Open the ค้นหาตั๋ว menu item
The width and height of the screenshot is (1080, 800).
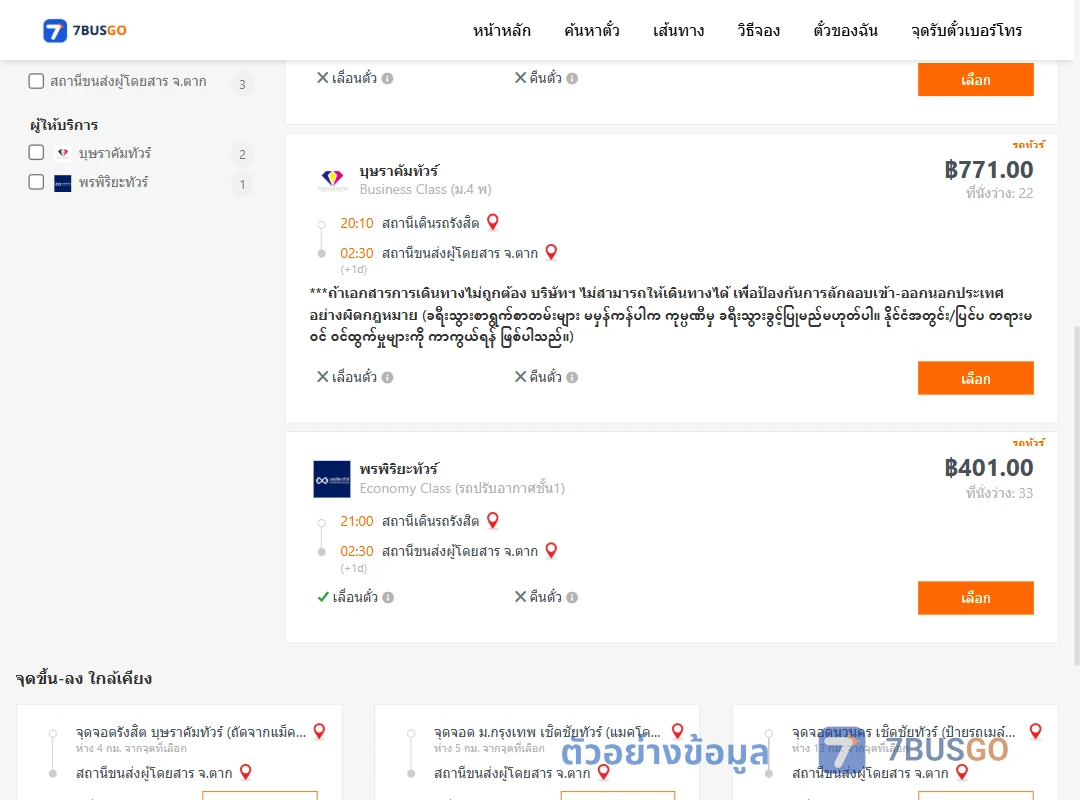click(592, 30)
